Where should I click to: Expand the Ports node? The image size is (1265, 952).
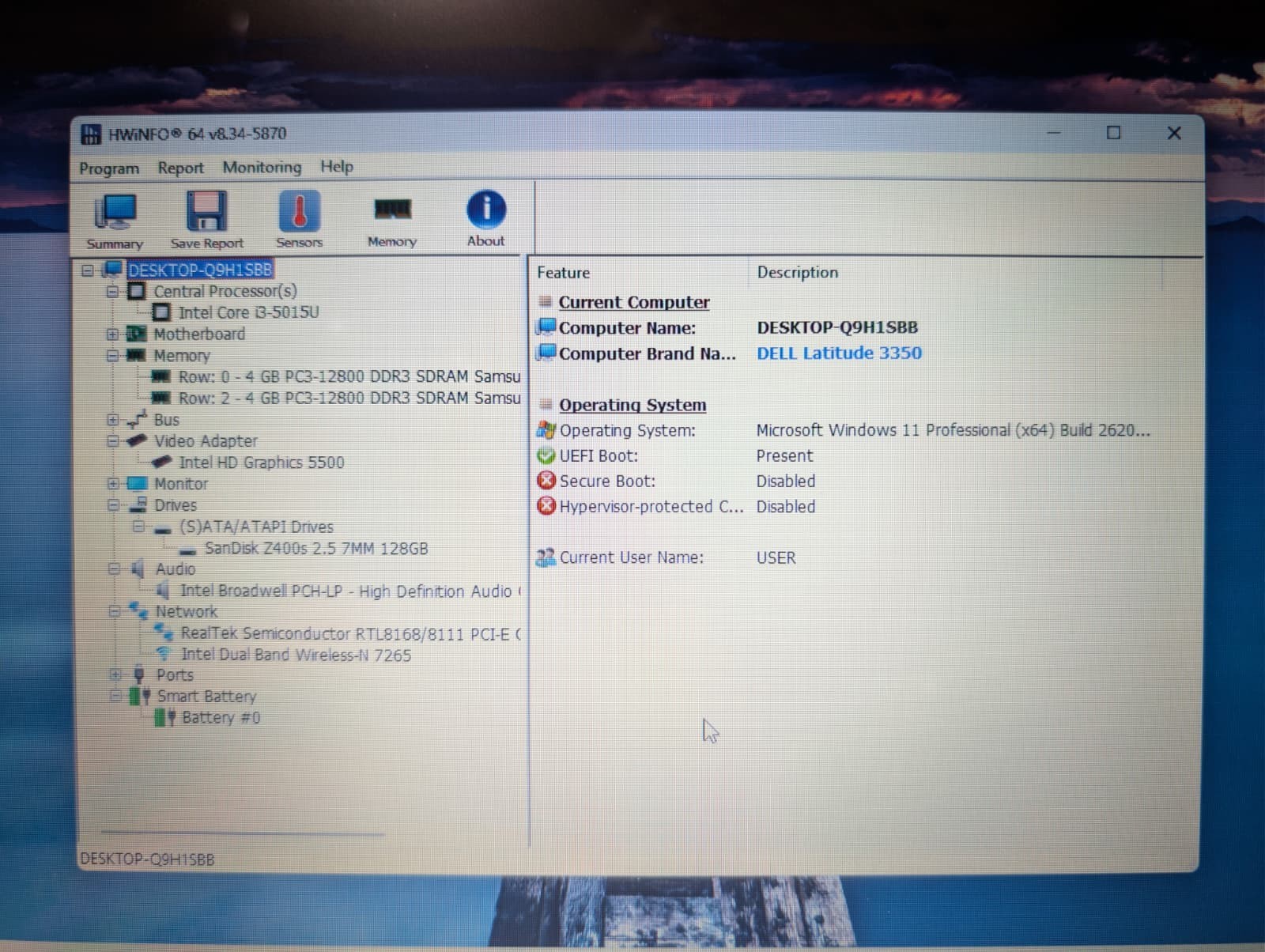[x=114, y=675]
